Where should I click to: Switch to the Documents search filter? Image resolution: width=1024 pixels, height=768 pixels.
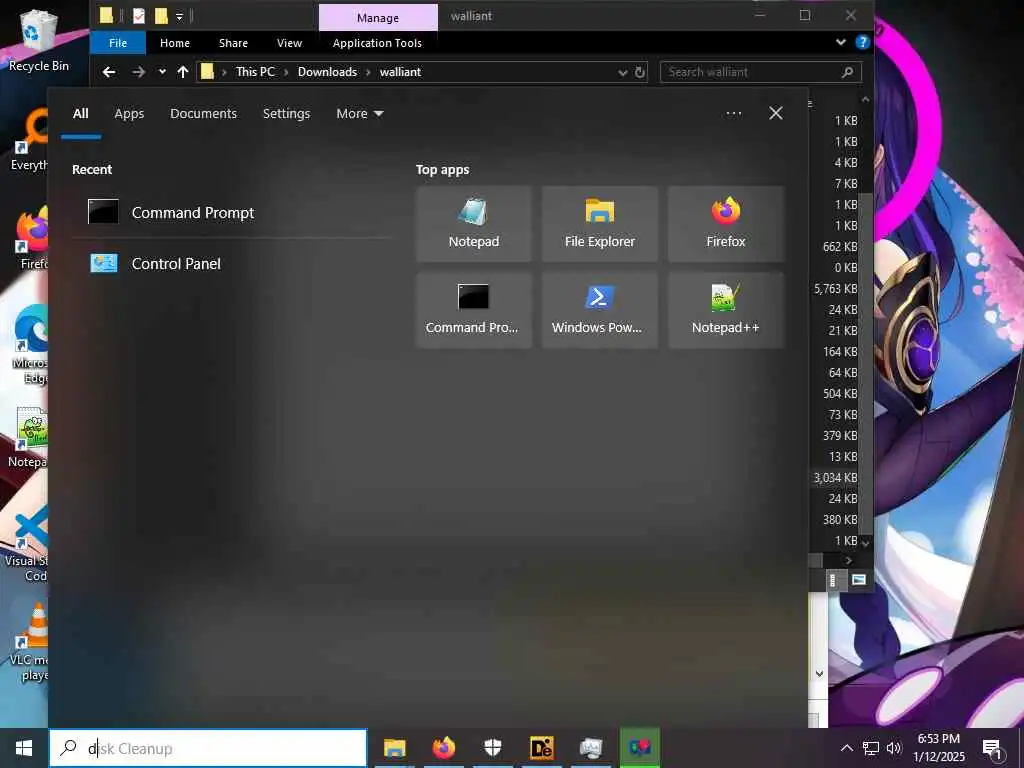(203, 114)
